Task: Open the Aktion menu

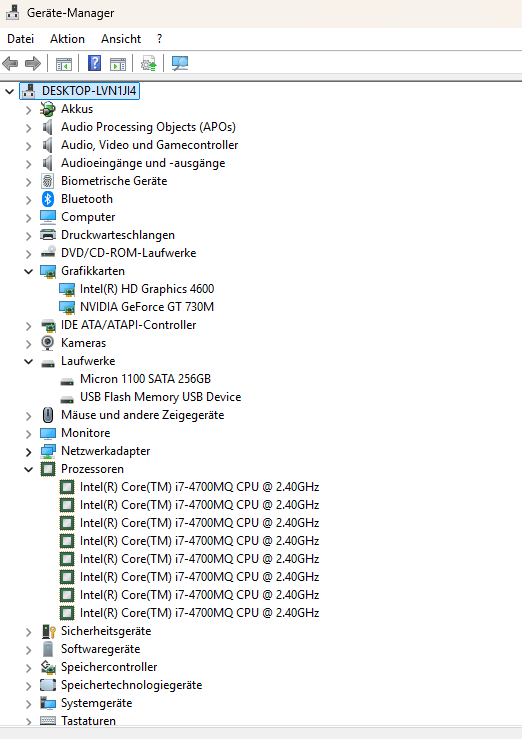Action: 67,39
